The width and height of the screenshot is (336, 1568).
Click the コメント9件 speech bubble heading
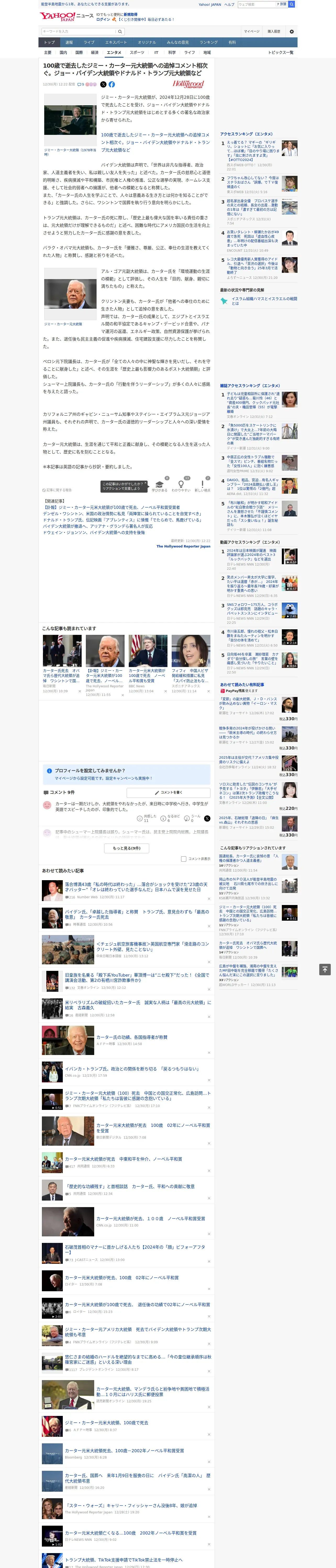(59, 793)
